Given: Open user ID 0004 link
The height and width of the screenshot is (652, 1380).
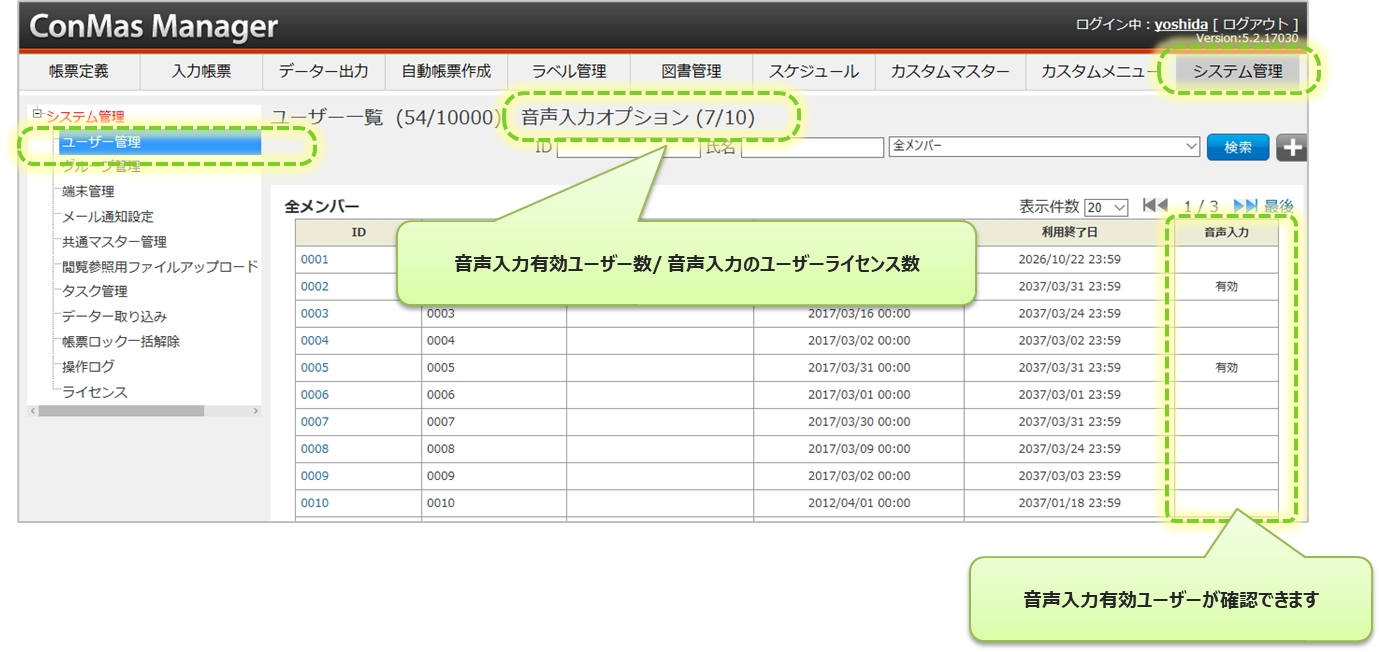Looking at the screenshot, I should (314, 340).
